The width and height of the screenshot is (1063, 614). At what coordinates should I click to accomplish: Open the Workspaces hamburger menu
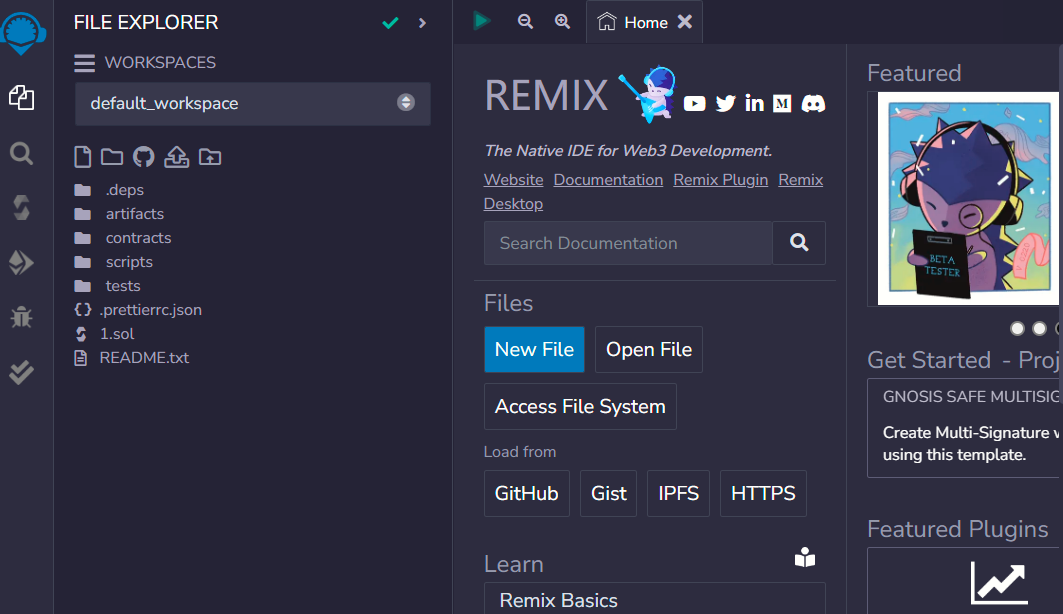85,63
